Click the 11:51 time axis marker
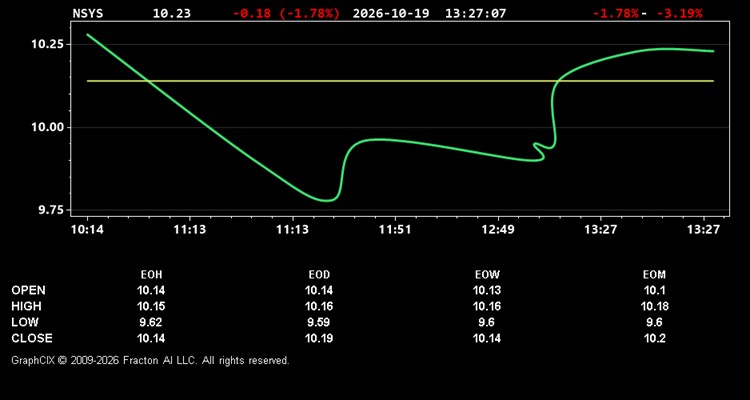The width and height of the screenshot is (750, 400). pyautogui.click(x=395, y=230)
